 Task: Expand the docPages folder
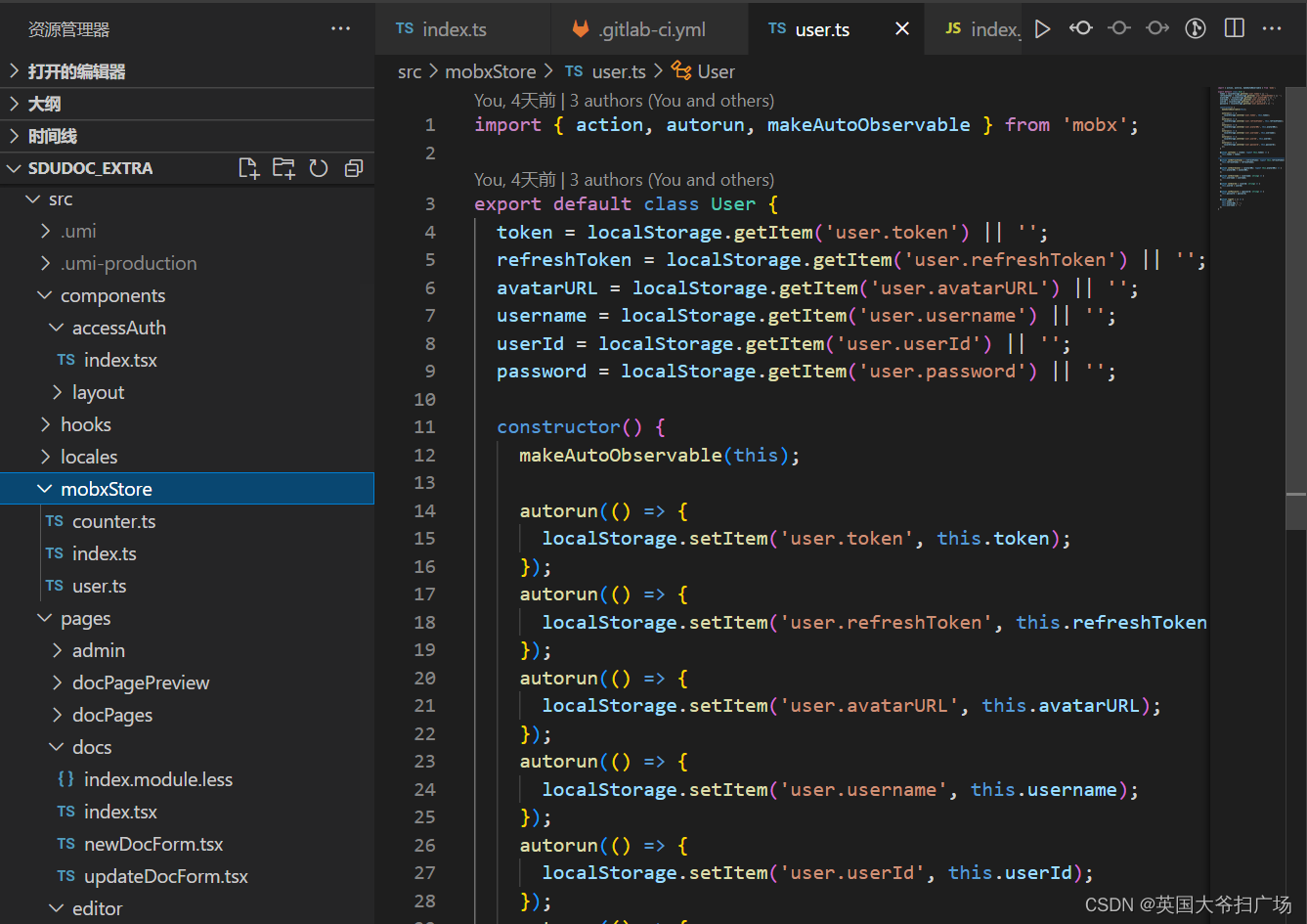pos(187,715)
